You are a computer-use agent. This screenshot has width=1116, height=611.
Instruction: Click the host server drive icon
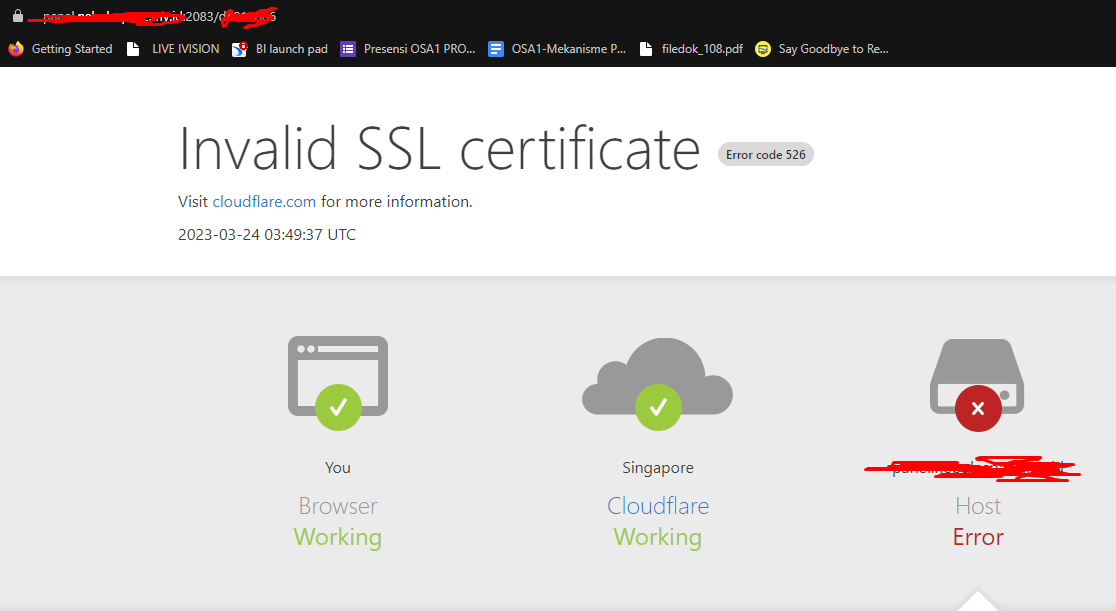point(977,376)
